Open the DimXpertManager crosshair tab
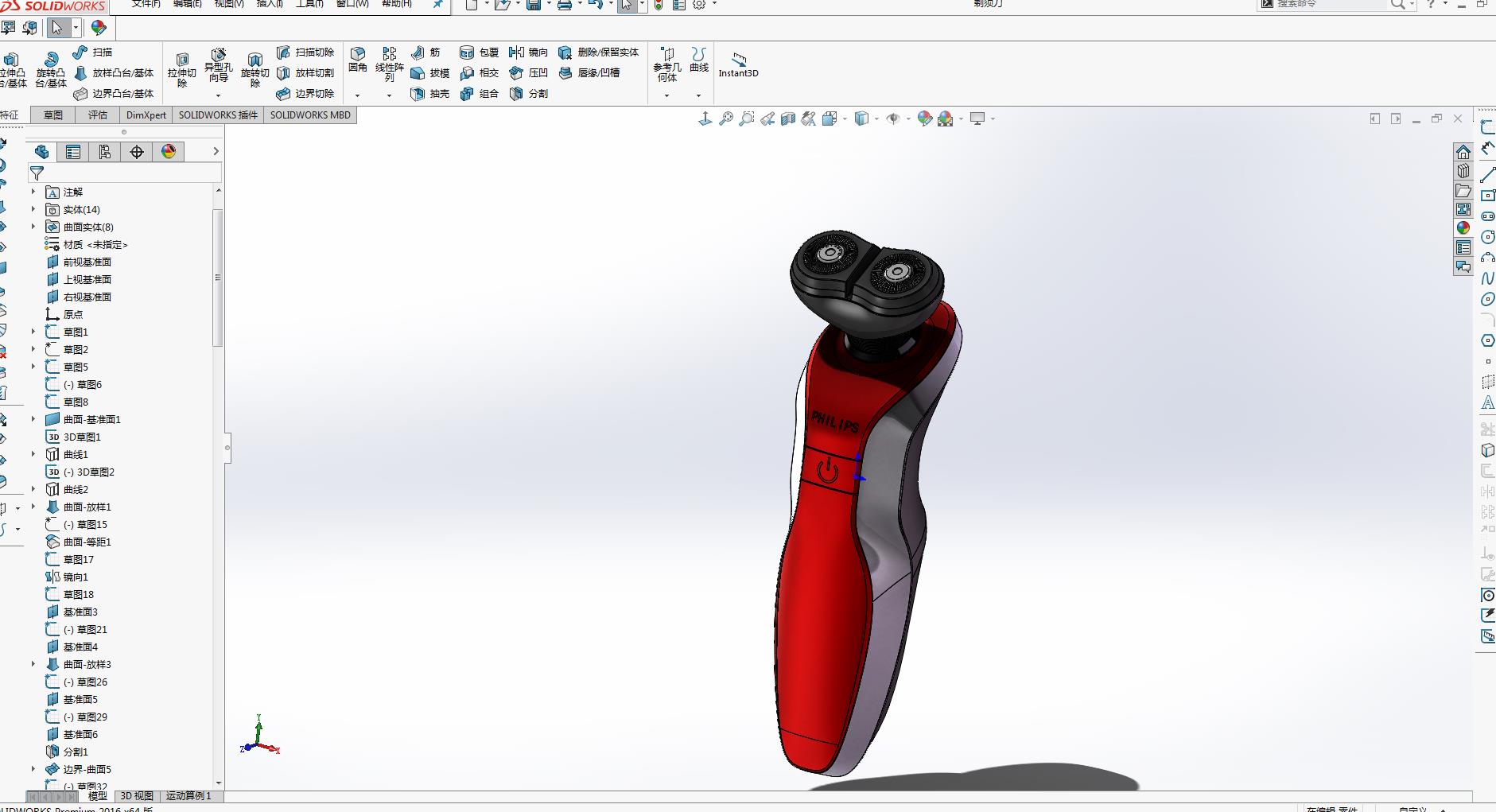 point(137,152)
